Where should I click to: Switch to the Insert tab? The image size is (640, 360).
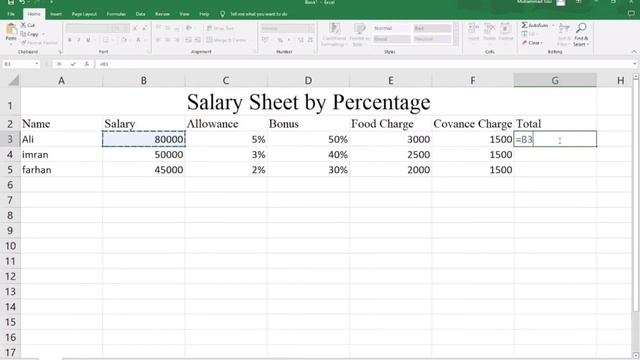(x=56, y=14)
